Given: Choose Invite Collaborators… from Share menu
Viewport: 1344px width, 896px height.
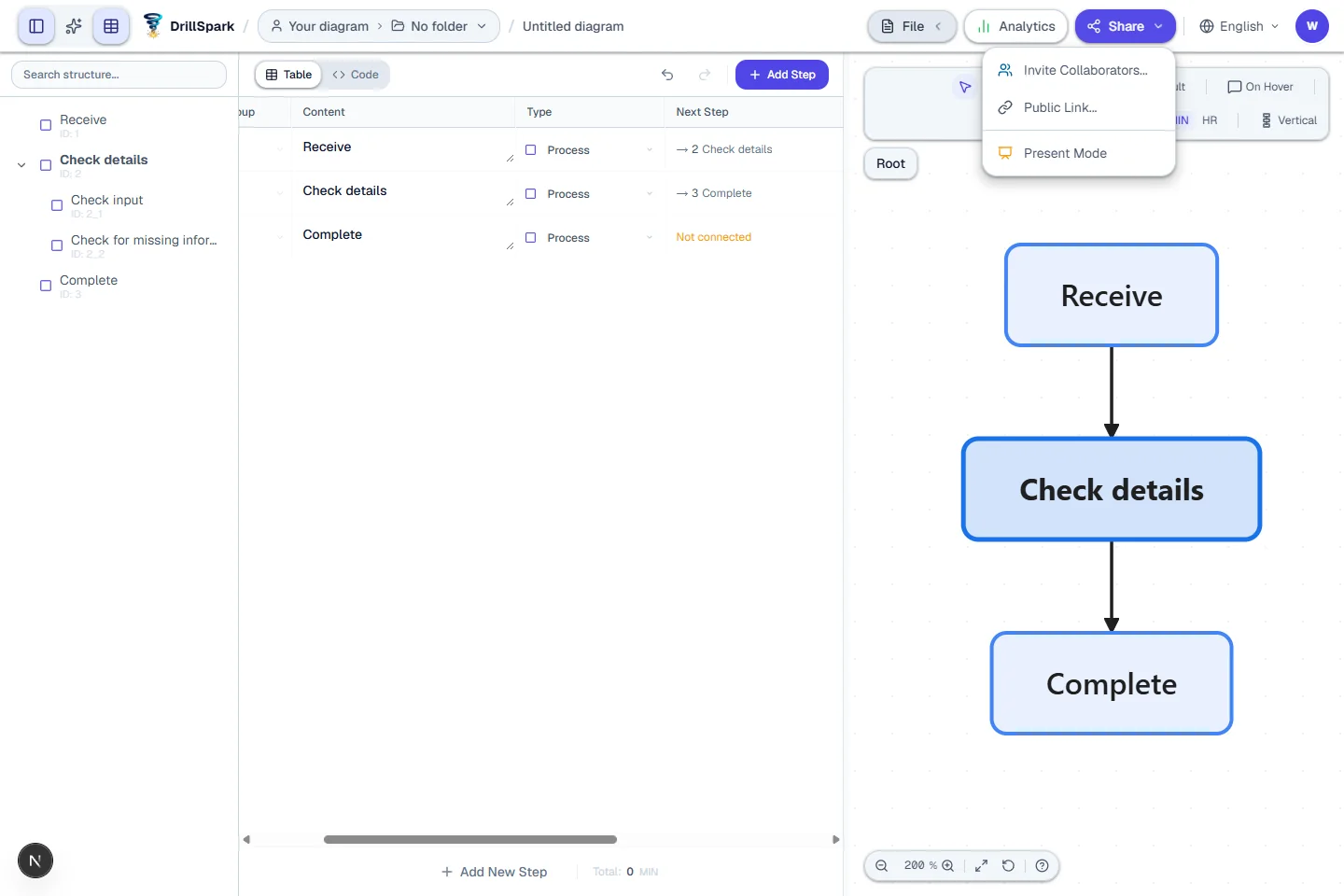Looking at the screenshot, I should 1079,70.
